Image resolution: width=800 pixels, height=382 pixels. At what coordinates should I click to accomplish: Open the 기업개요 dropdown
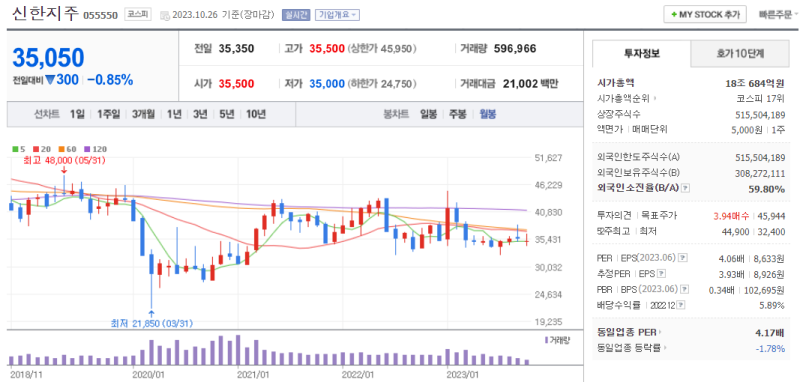click(337, 15)
